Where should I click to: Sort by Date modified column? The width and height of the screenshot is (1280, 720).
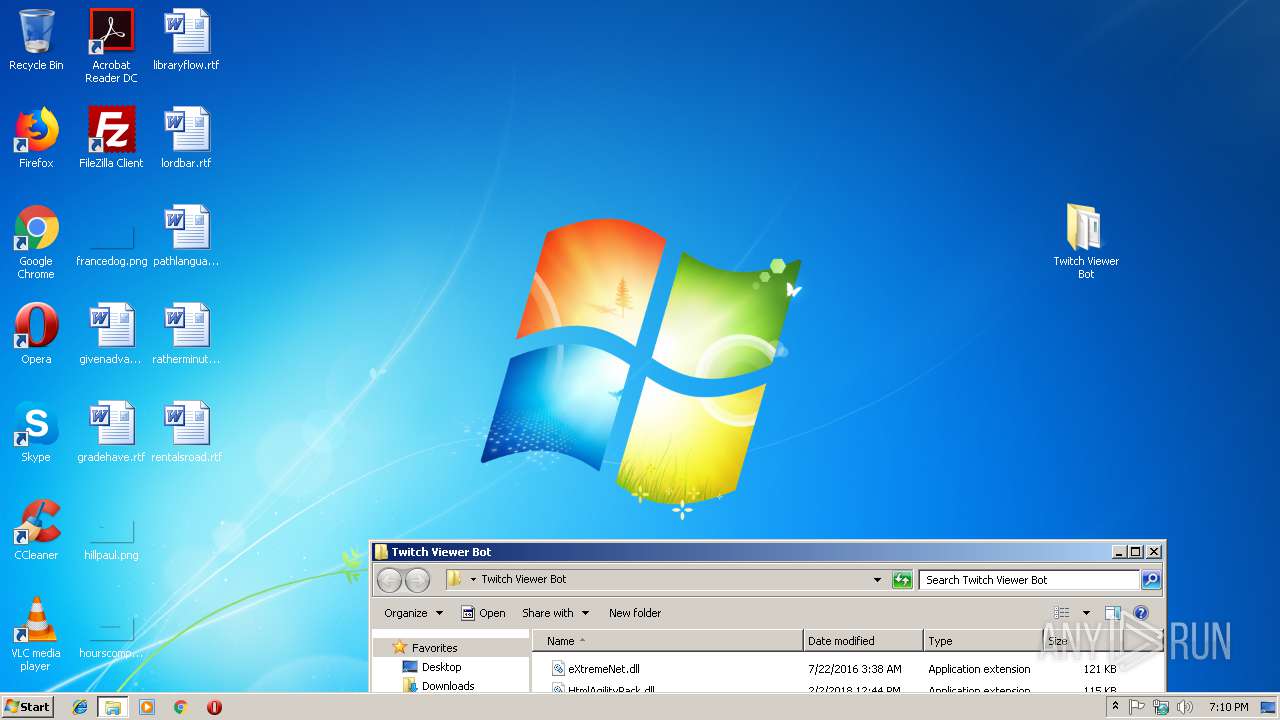tap(863, 641)
